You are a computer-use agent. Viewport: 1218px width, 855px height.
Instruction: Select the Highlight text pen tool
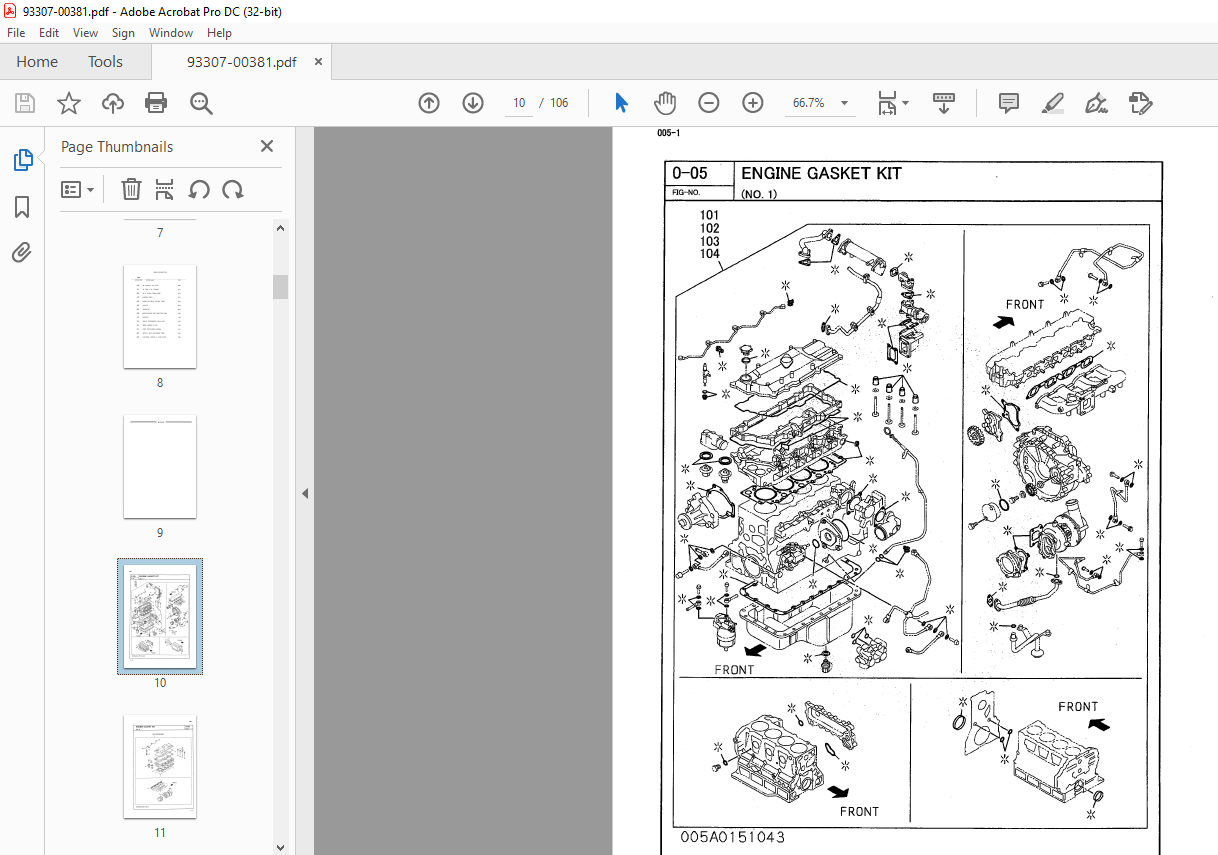click(1052, 103)
